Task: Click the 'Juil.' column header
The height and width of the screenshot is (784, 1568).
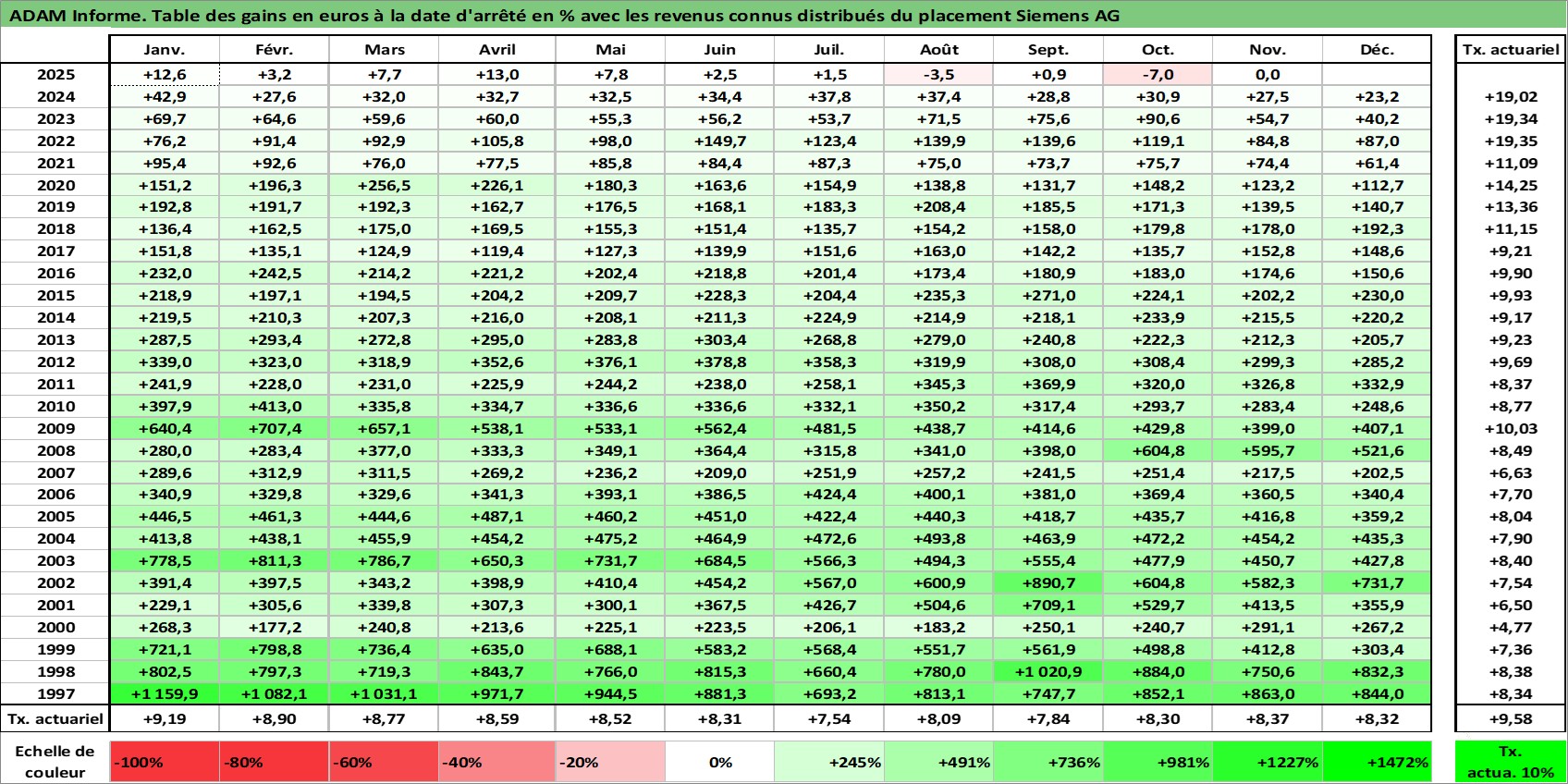Action: click(x=829, y=50)
